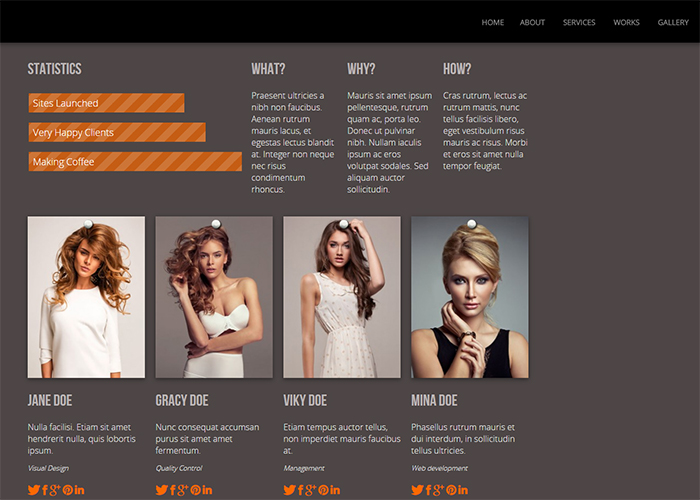Click the GRACY DOE name heading
The width and height of the screenshot is (700, 500).
pyautogui.click(x=182, y=400)
